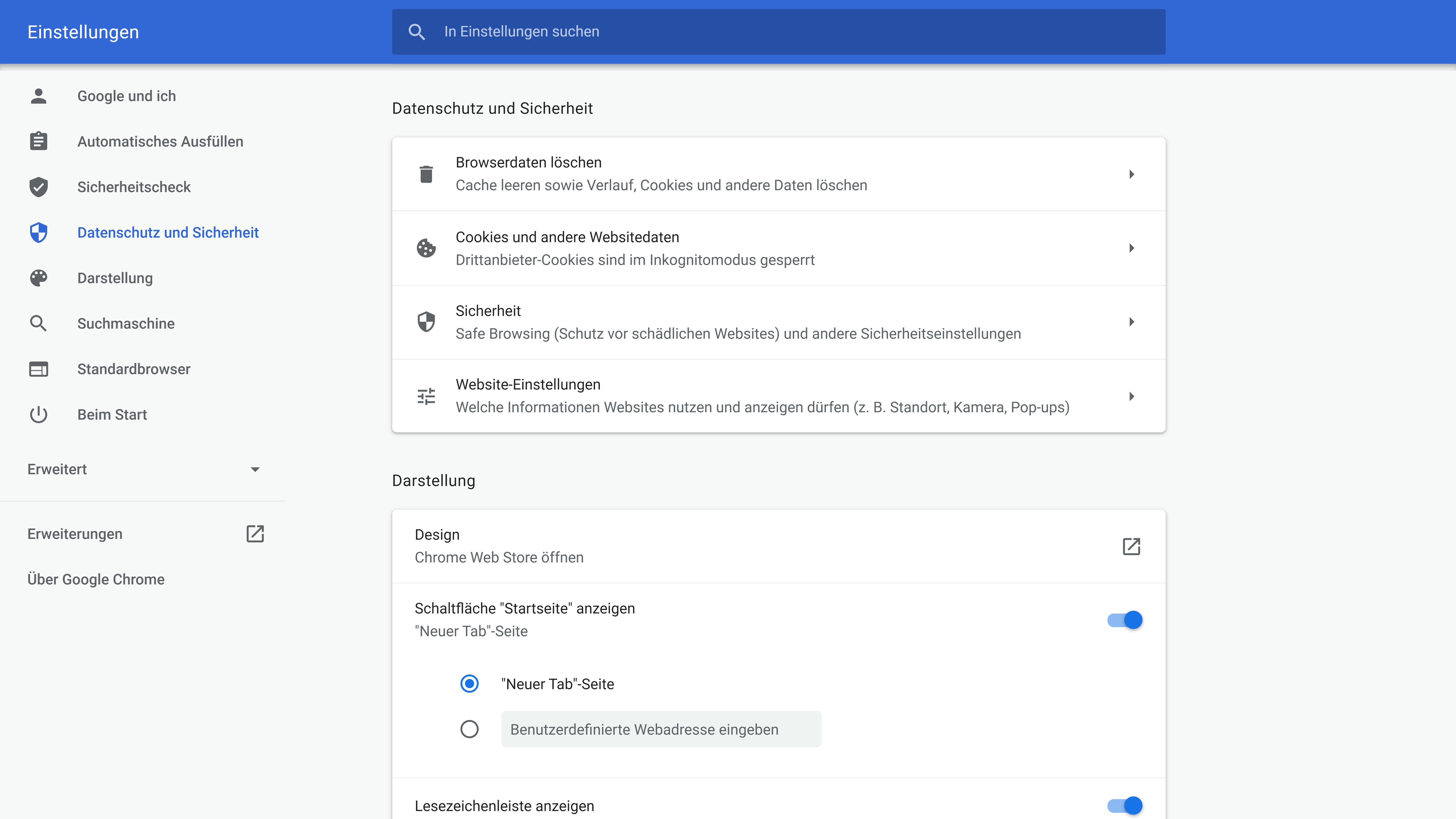The width and height of the screenshot is (1456, 819).
Task: Turn off Lesezeichenleiste anzeigen
Action: (1125, 806)
